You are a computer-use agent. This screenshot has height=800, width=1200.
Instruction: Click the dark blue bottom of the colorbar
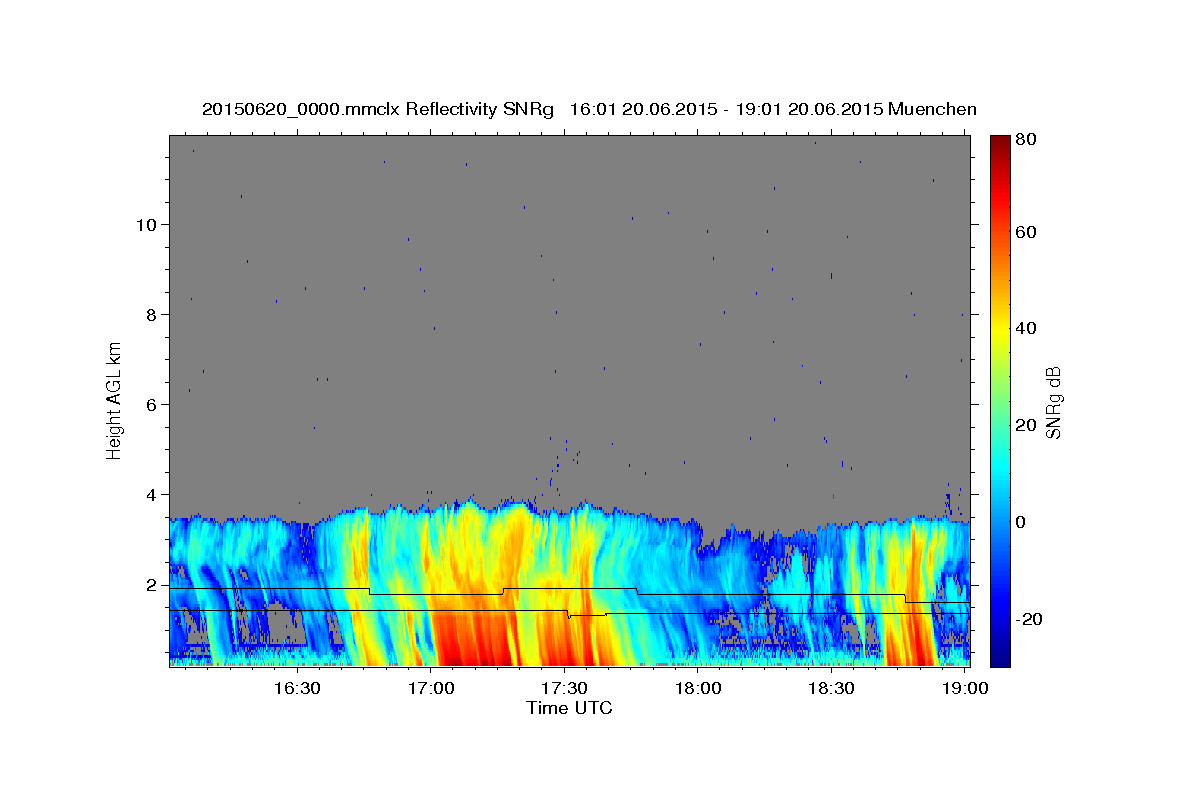(x=1000, y=655)
